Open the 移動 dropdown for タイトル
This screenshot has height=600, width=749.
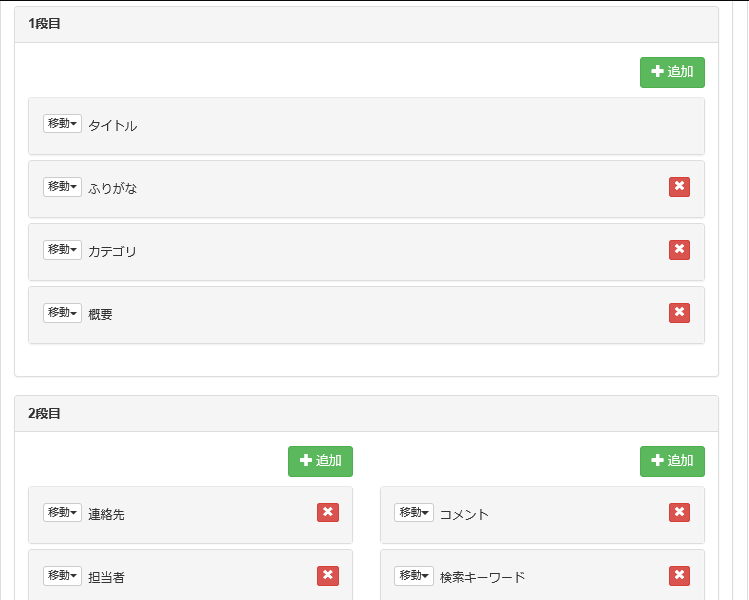pyautogui.click(x=62, y=124)
